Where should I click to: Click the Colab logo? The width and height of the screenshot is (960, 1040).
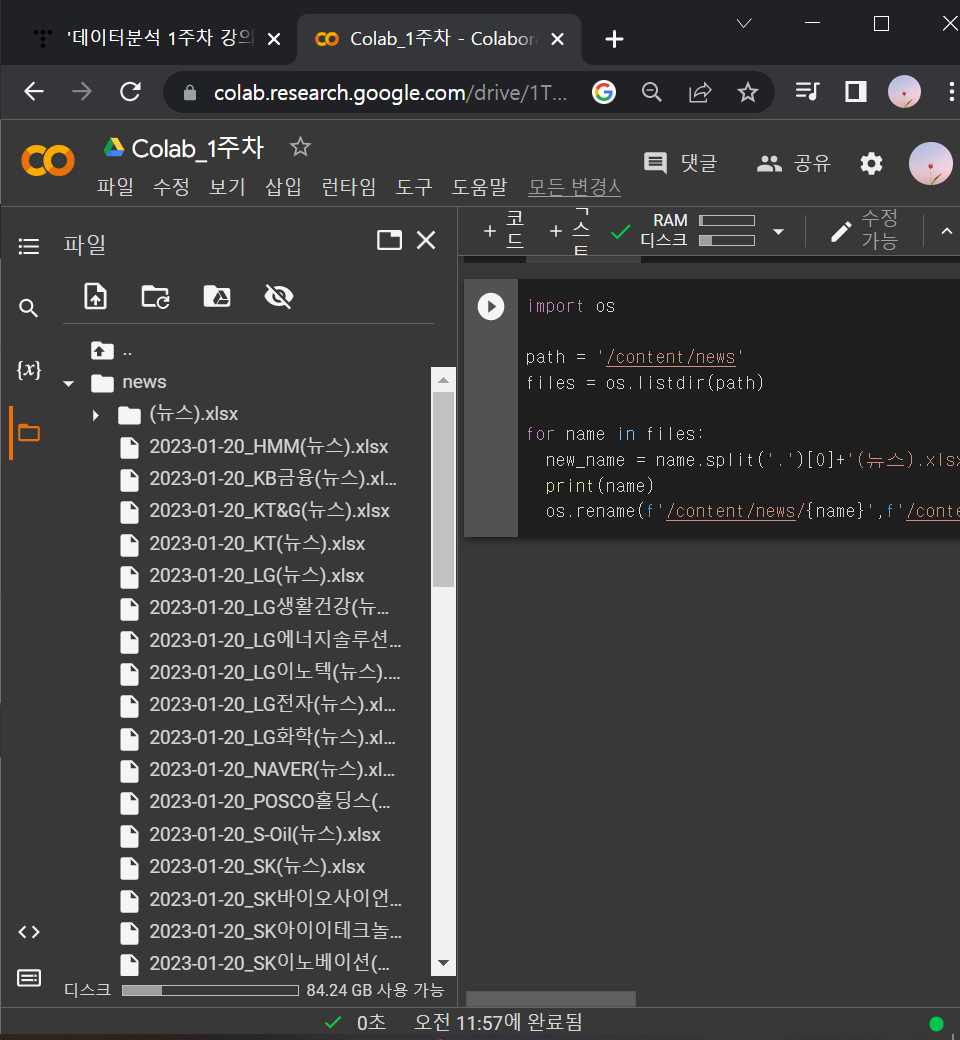tap(48, 161)
